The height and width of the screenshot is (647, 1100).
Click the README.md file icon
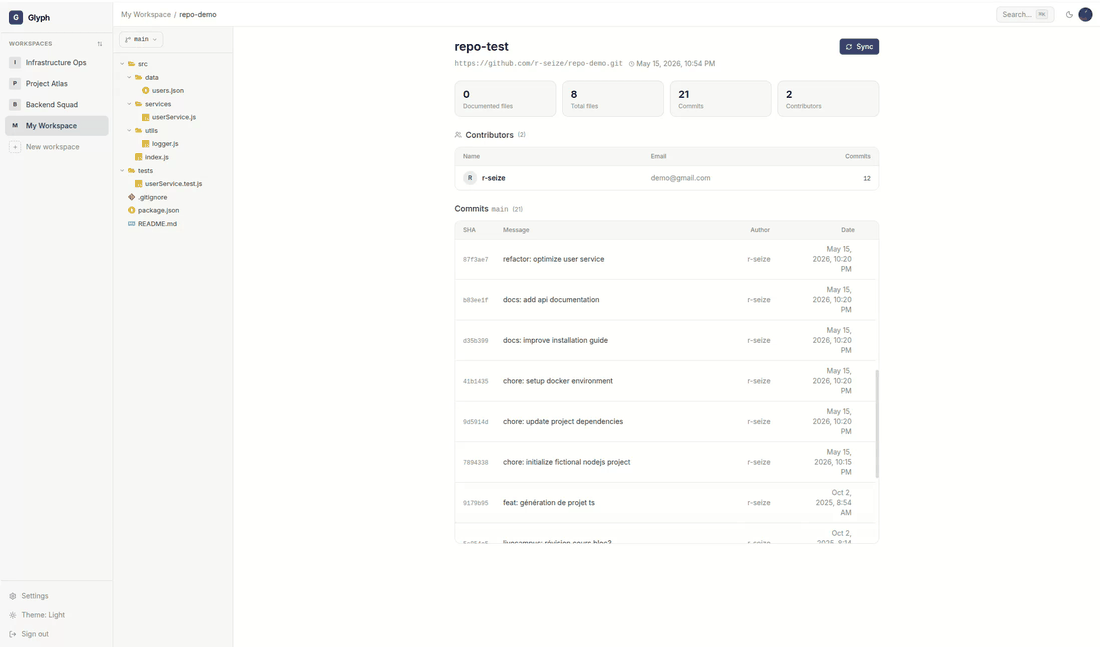131,224
